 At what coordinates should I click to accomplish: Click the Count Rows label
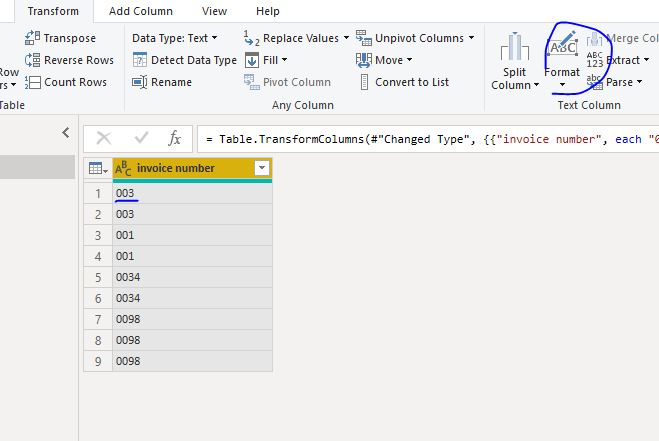[76, 82]
